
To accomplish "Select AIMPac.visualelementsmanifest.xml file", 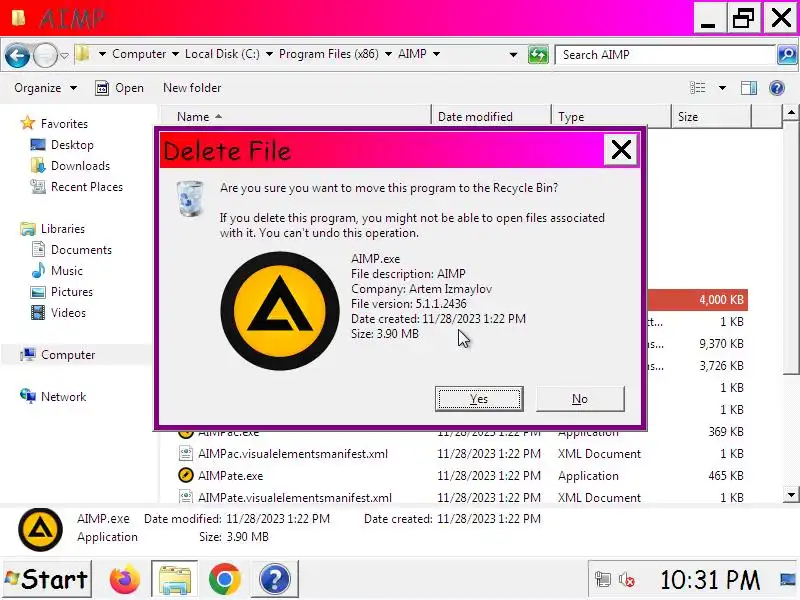I will point(292,454).
